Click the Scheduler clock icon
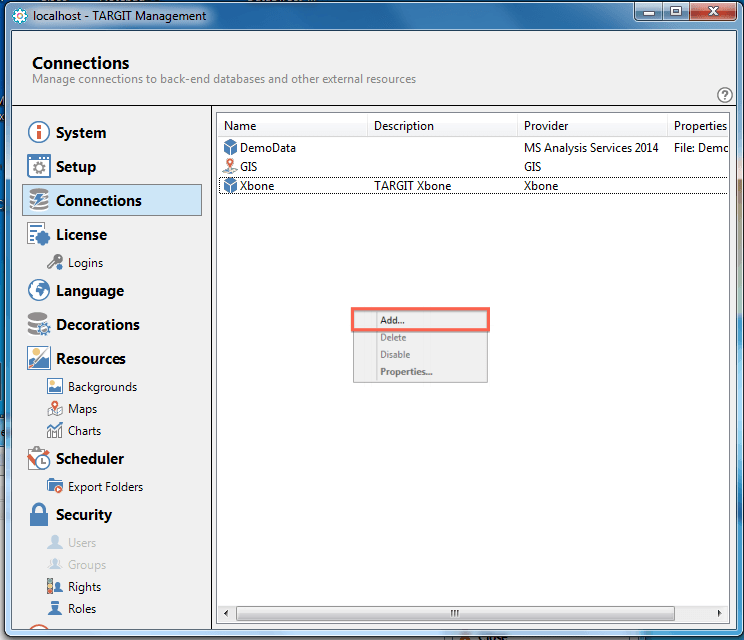744x640 pixels. 39,459
